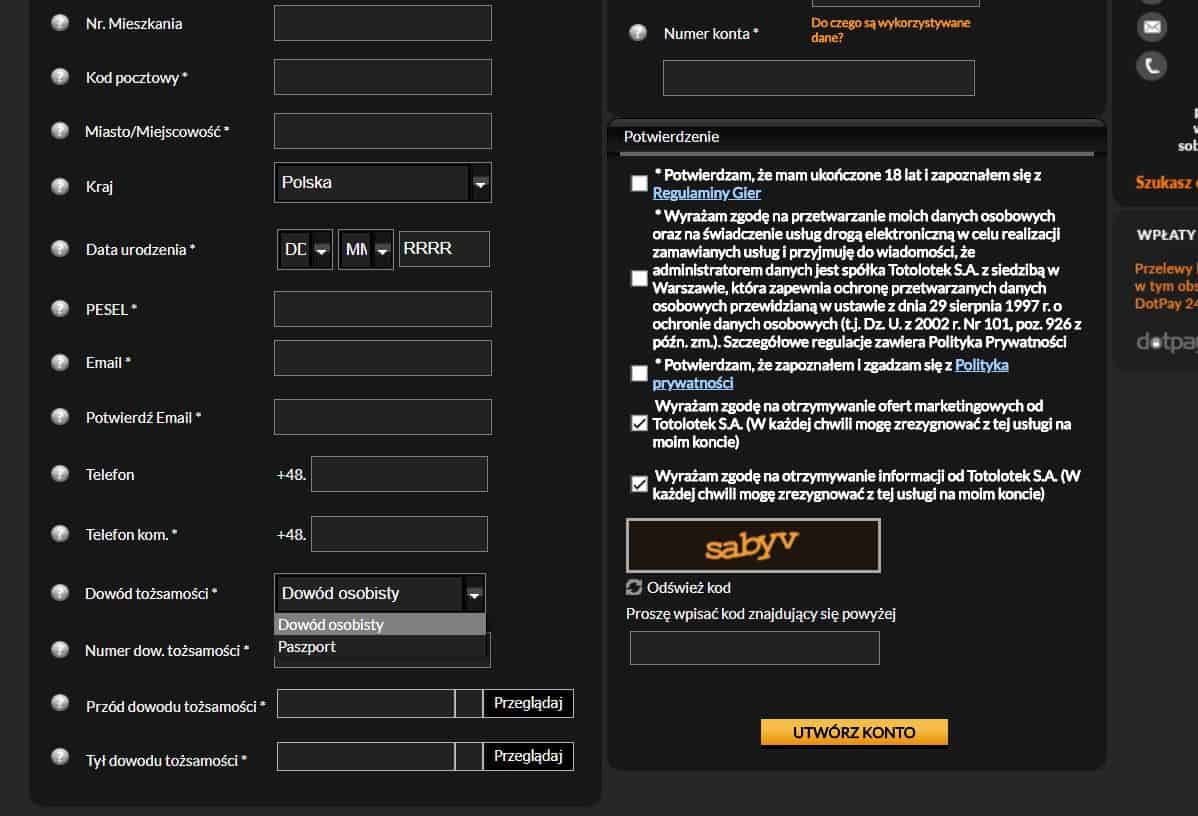
Task: Click the envelope contact icon
Action: (x=1151, y=28)
